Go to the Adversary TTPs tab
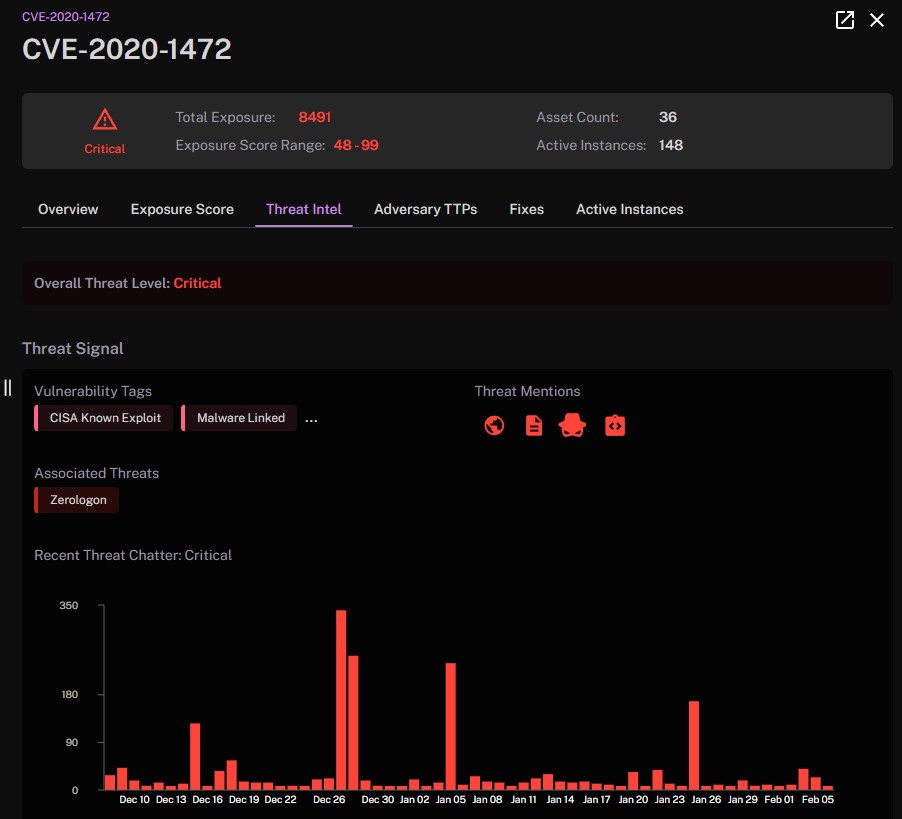 click(426, 209)
